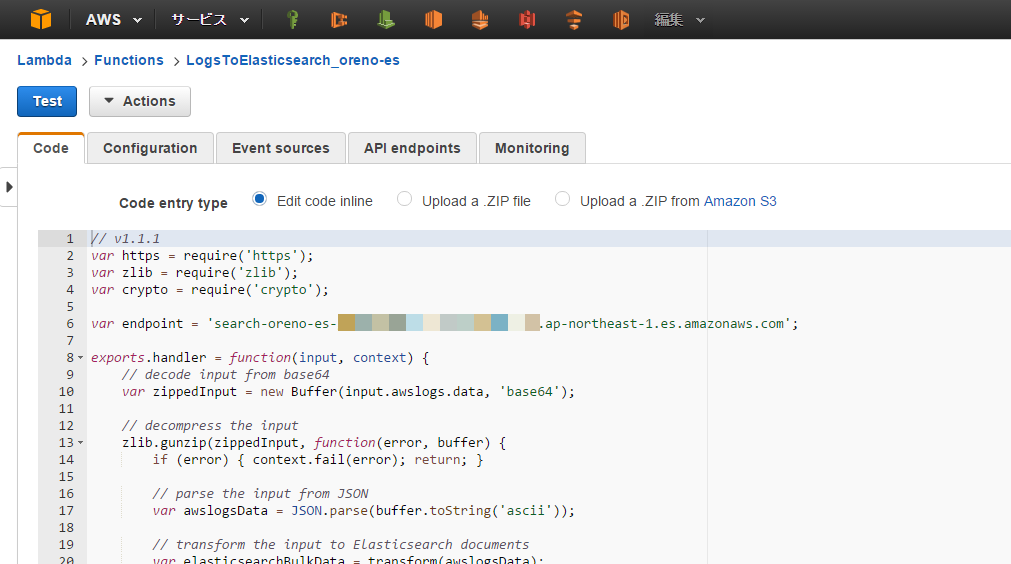Viewport: 1011px width, 564px height.
Task: Click the 'var zippedInput = new Buffer' line
Action: (348, 392)
